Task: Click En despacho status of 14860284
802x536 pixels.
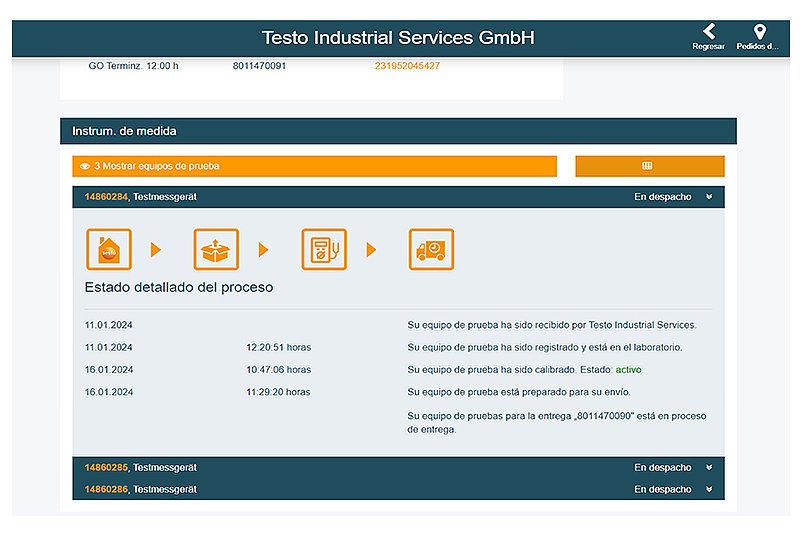Action: (662, 197)
